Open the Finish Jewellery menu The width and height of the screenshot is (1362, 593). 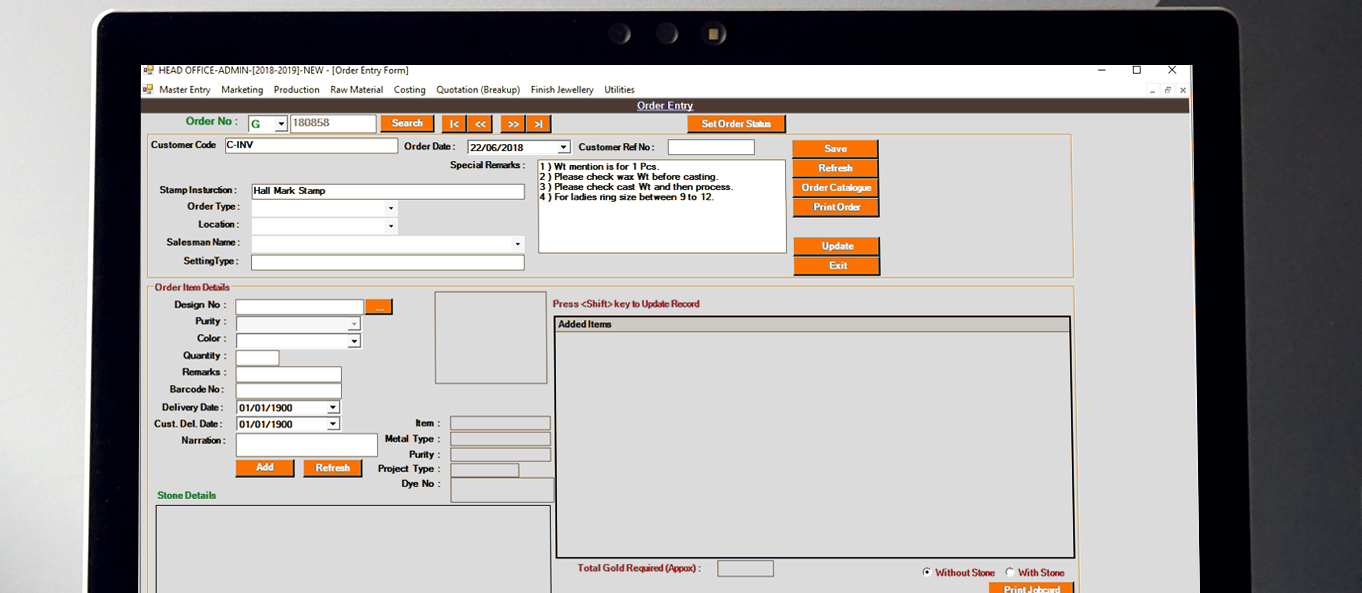561,90
